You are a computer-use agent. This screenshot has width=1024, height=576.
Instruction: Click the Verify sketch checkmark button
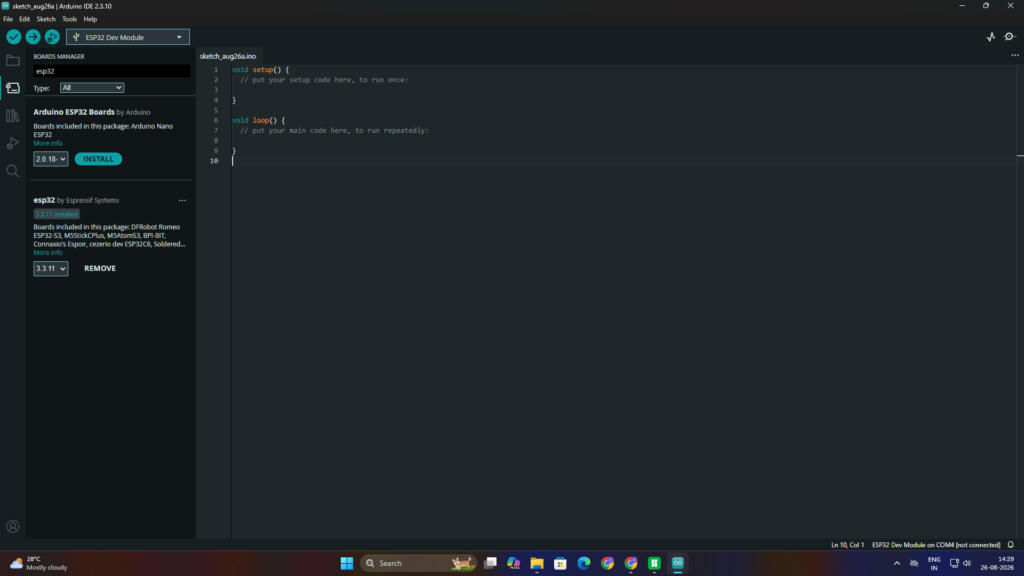[14, 37]
